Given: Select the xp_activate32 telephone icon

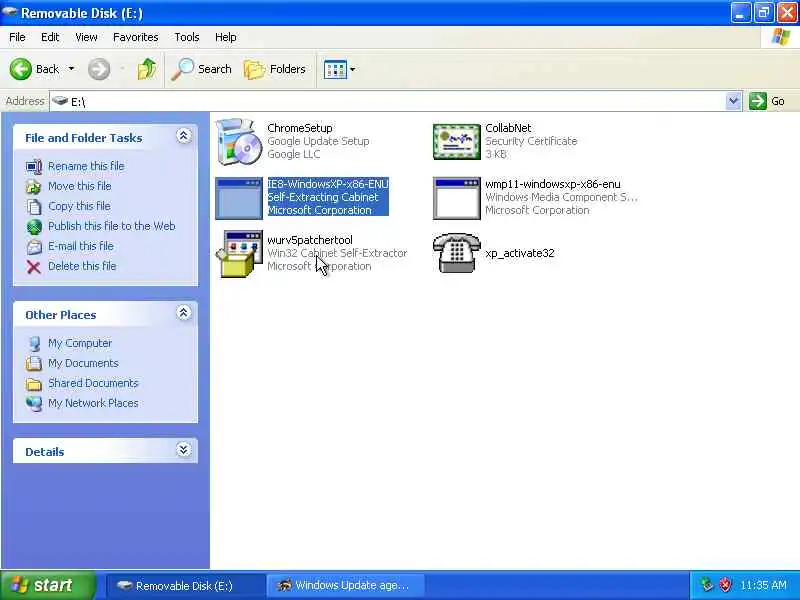Looking at the screenshot, I should click(457, 253).
